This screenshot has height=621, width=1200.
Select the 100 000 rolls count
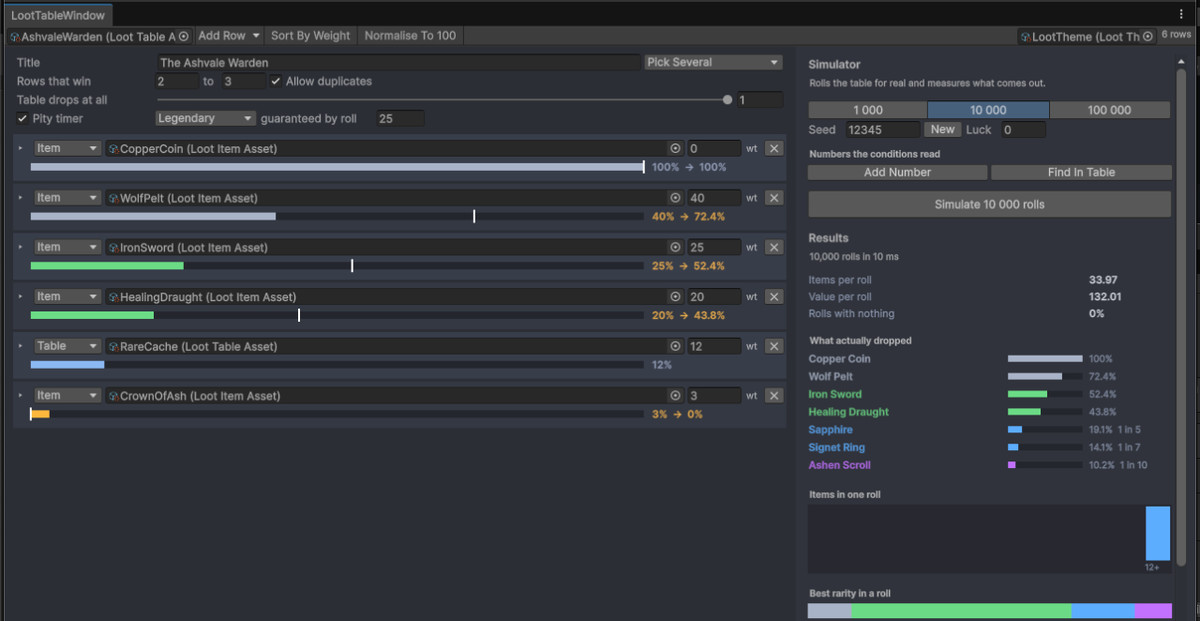pyautogui.click(x=1109, y=110)
